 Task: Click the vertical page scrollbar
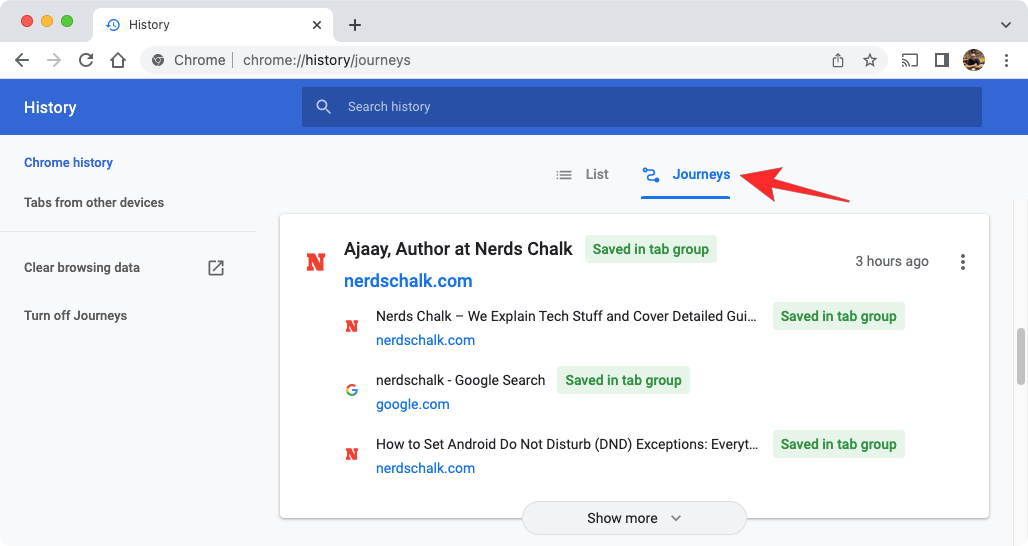point(1020,356)
